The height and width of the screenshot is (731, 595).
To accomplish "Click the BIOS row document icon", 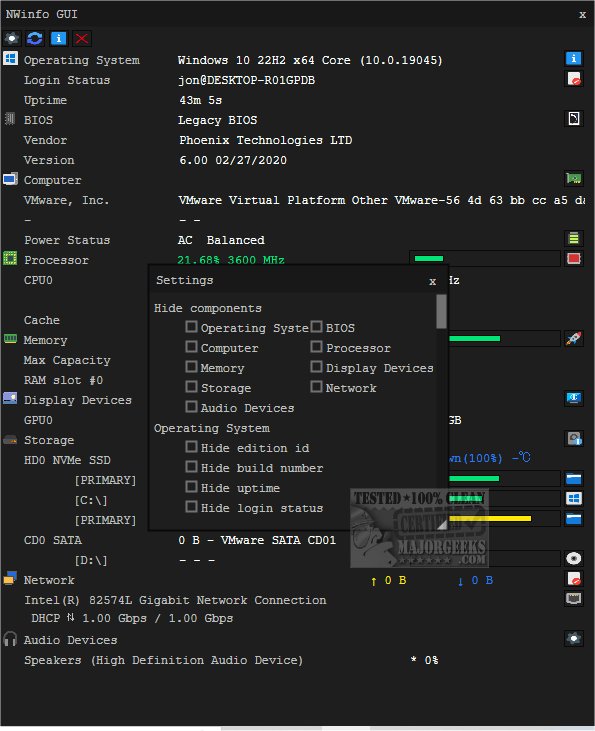I will coord(574,118).
